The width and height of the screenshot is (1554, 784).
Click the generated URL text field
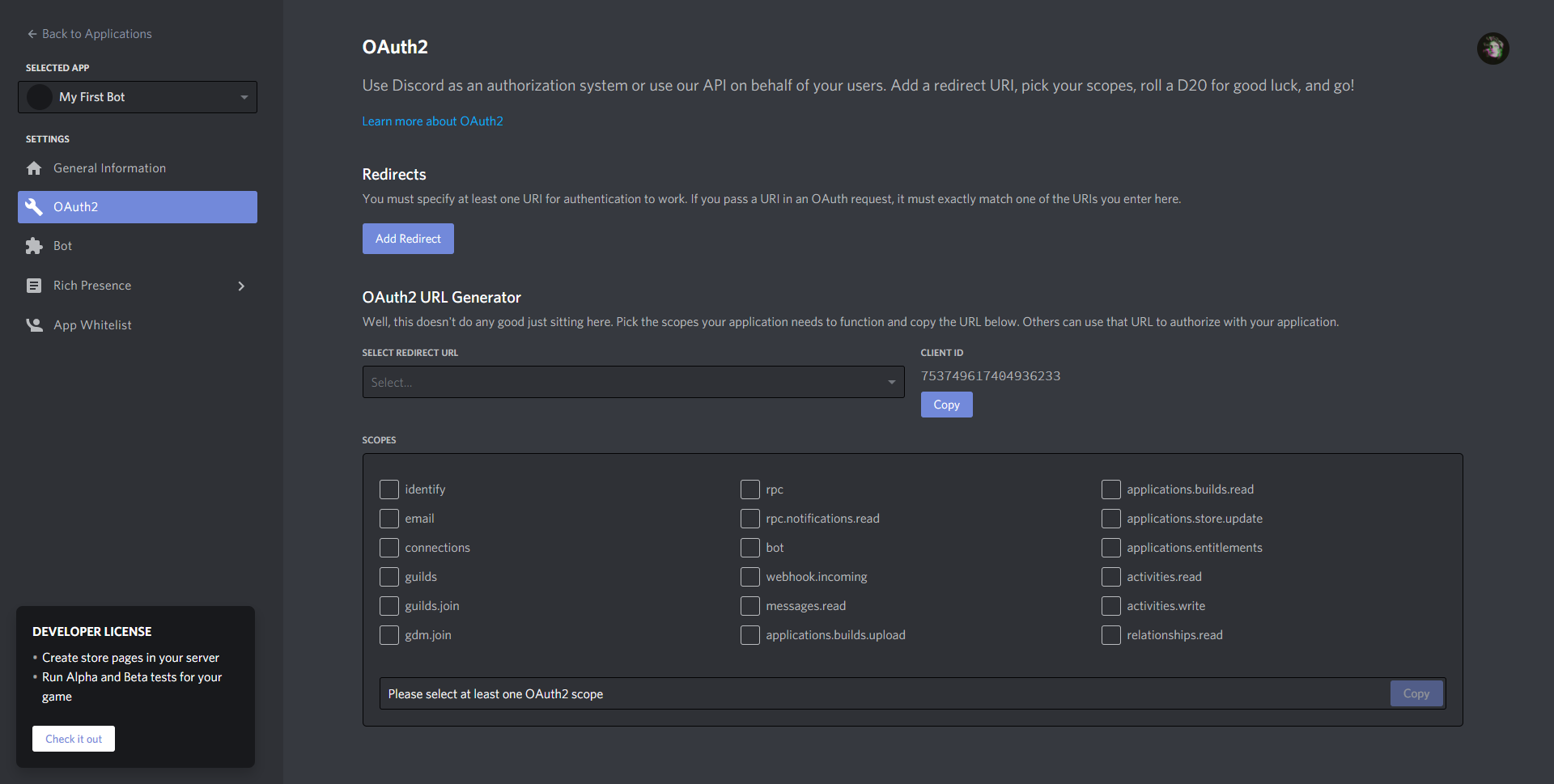(x=884, y=693)
